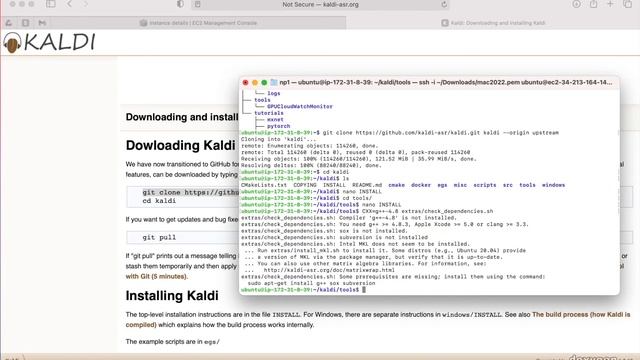Click the address bar showing kaldi-asr.org
The width and height of the screenshot is (640, 360).
(320, 4)
